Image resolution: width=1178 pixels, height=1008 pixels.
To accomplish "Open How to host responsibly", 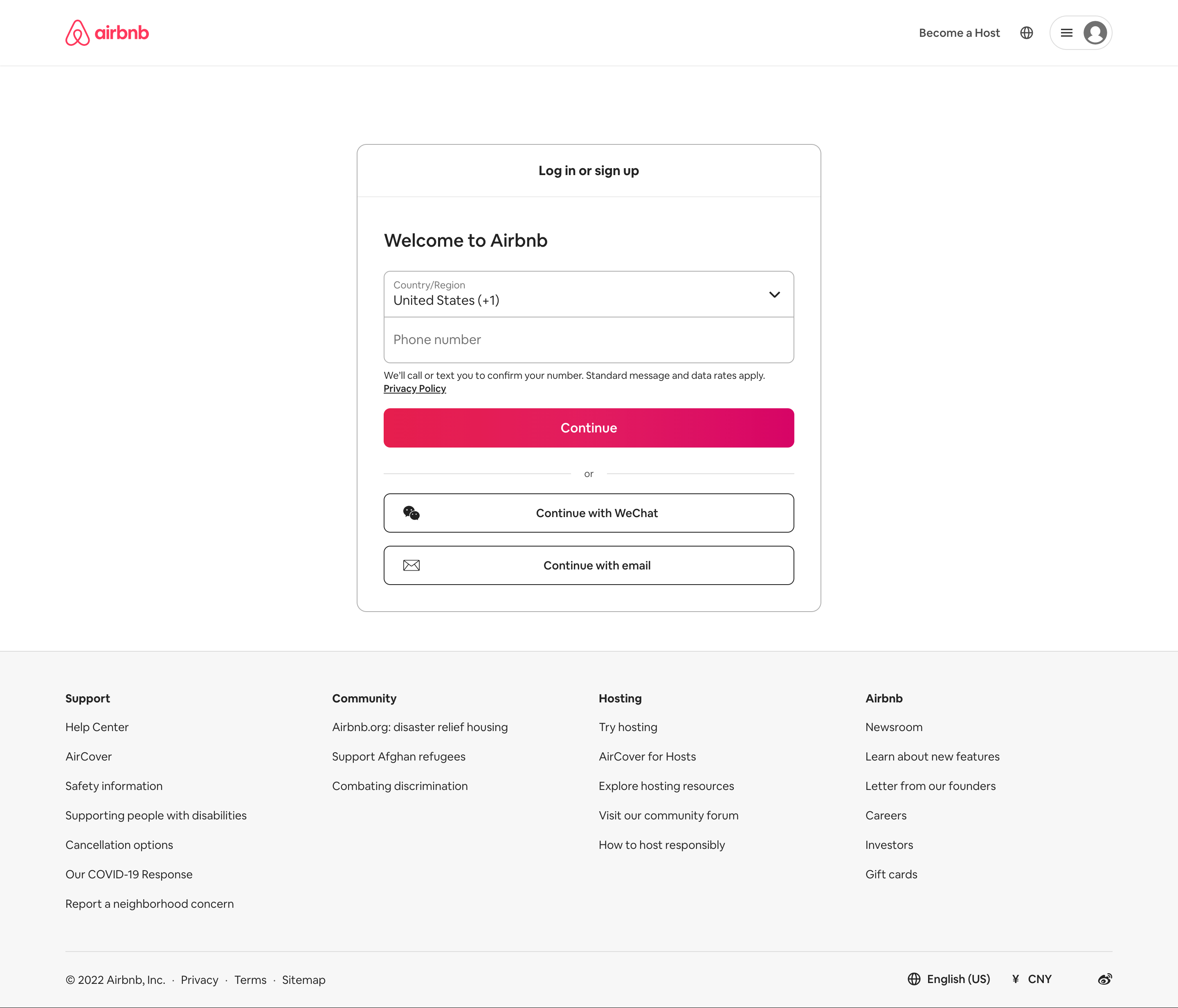I will click(662, 846).
